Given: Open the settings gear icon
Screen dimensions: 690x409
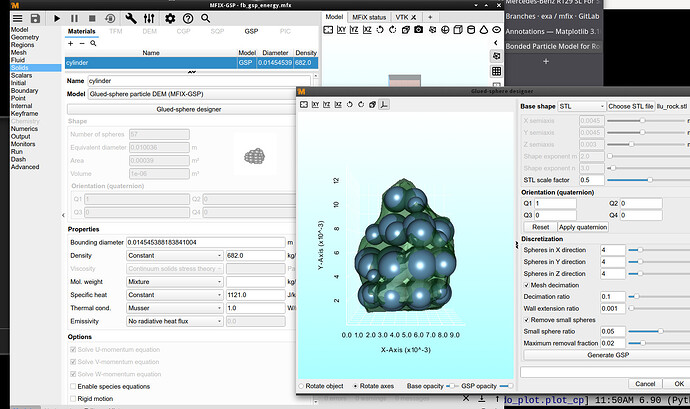Looking at the screenshot, I should pyautogui.click(x=170, y=19).
